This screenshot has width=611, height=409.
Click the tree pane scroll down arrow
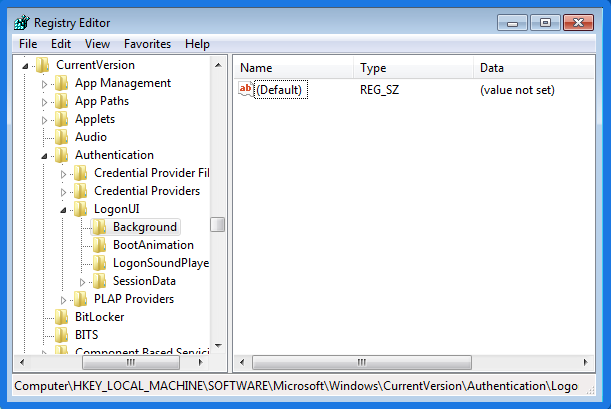point(218,346)
